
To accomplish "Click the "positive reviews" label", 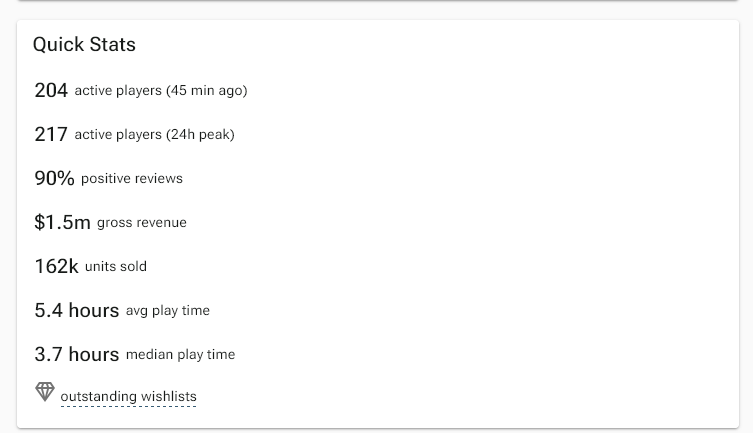I will click(x=132, y=179).
